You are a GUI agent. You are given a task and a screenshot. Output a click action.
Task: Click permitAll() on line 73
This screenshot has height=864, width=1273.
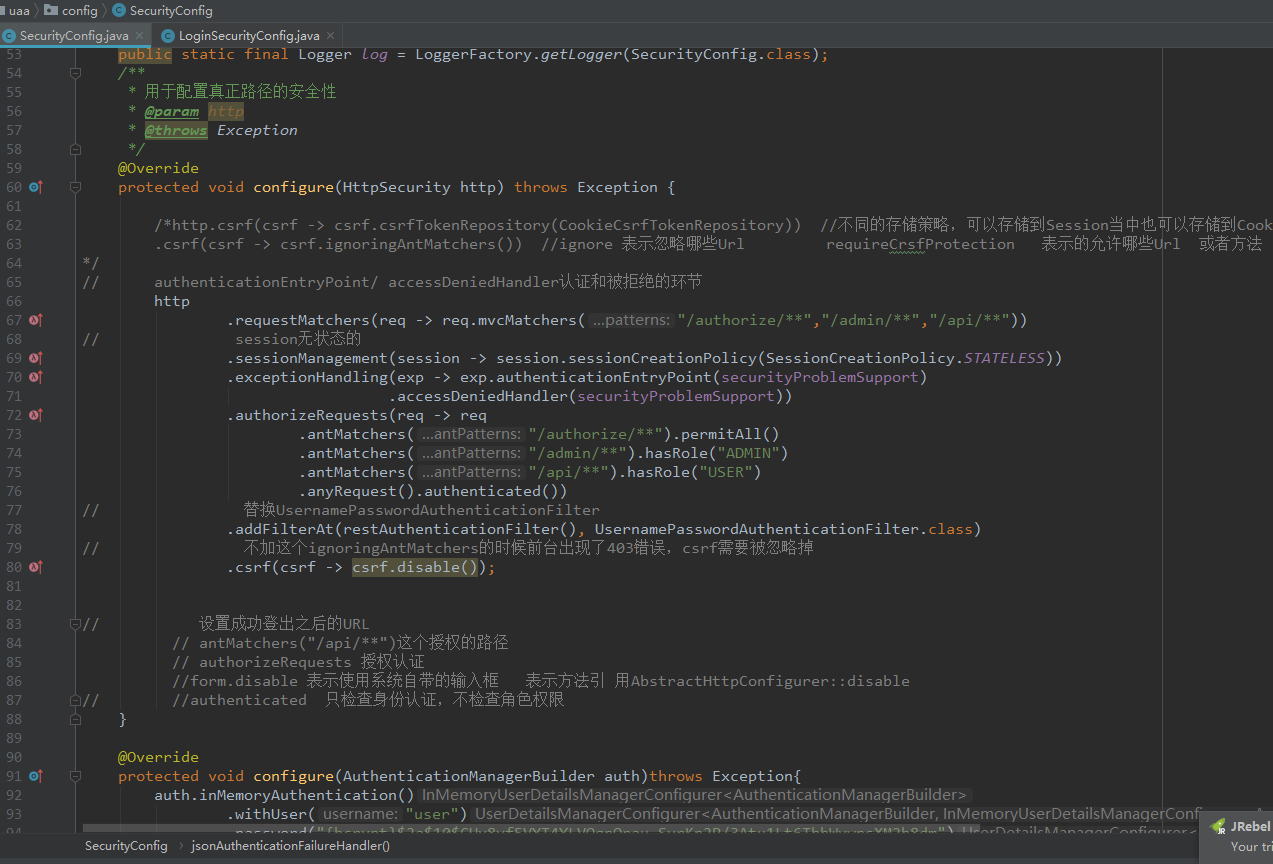730,434
